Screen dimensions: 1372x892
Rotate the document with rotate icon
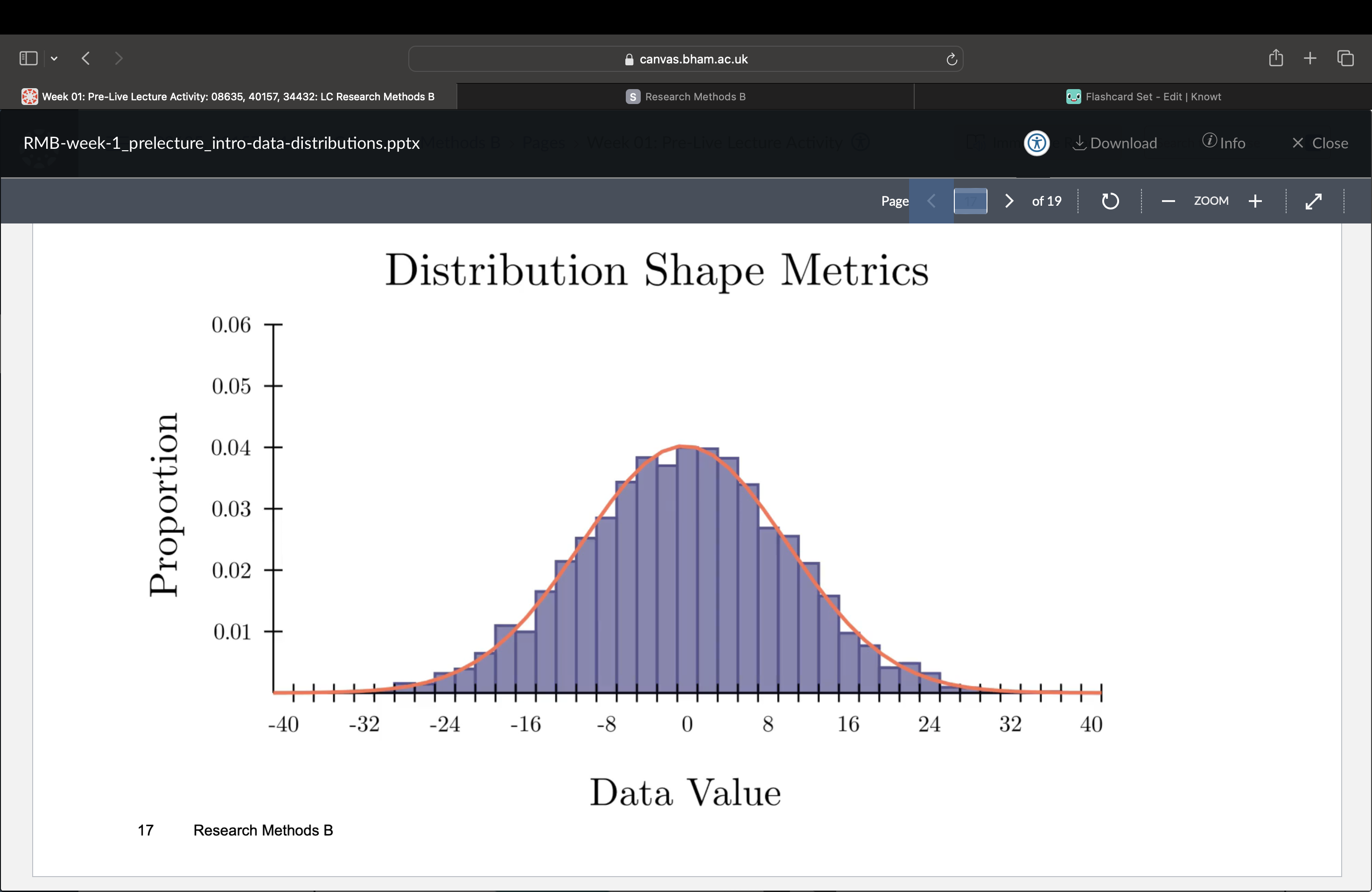(x=1110, y=201)
